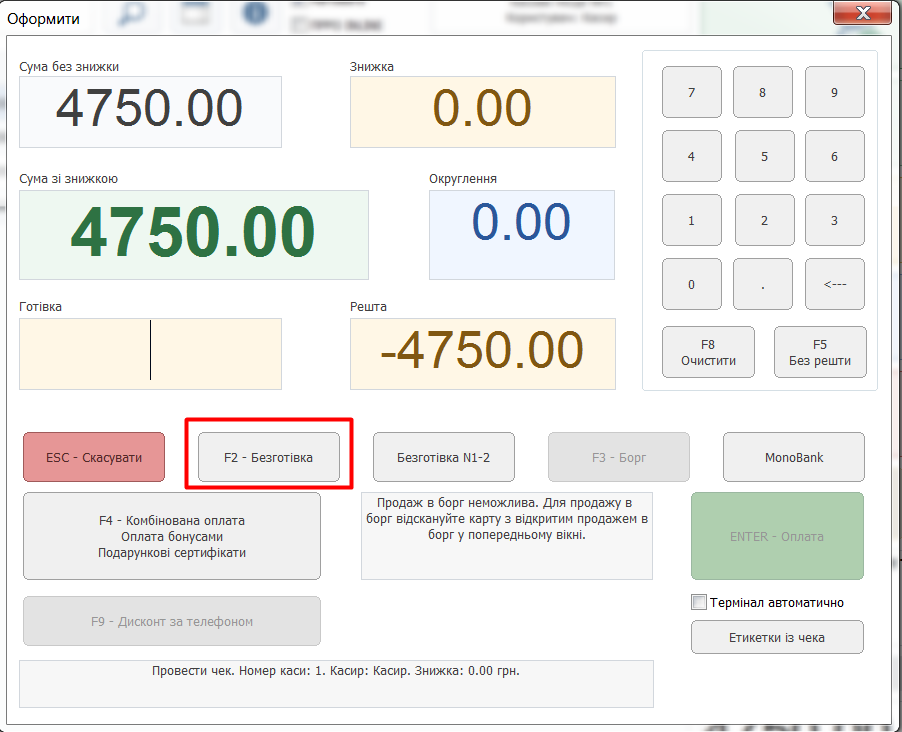Image resolution: width=902 pixels, height=732 pixels.
Task: Open F4 - Комбінована оплата options
Action: click(172, 536)
